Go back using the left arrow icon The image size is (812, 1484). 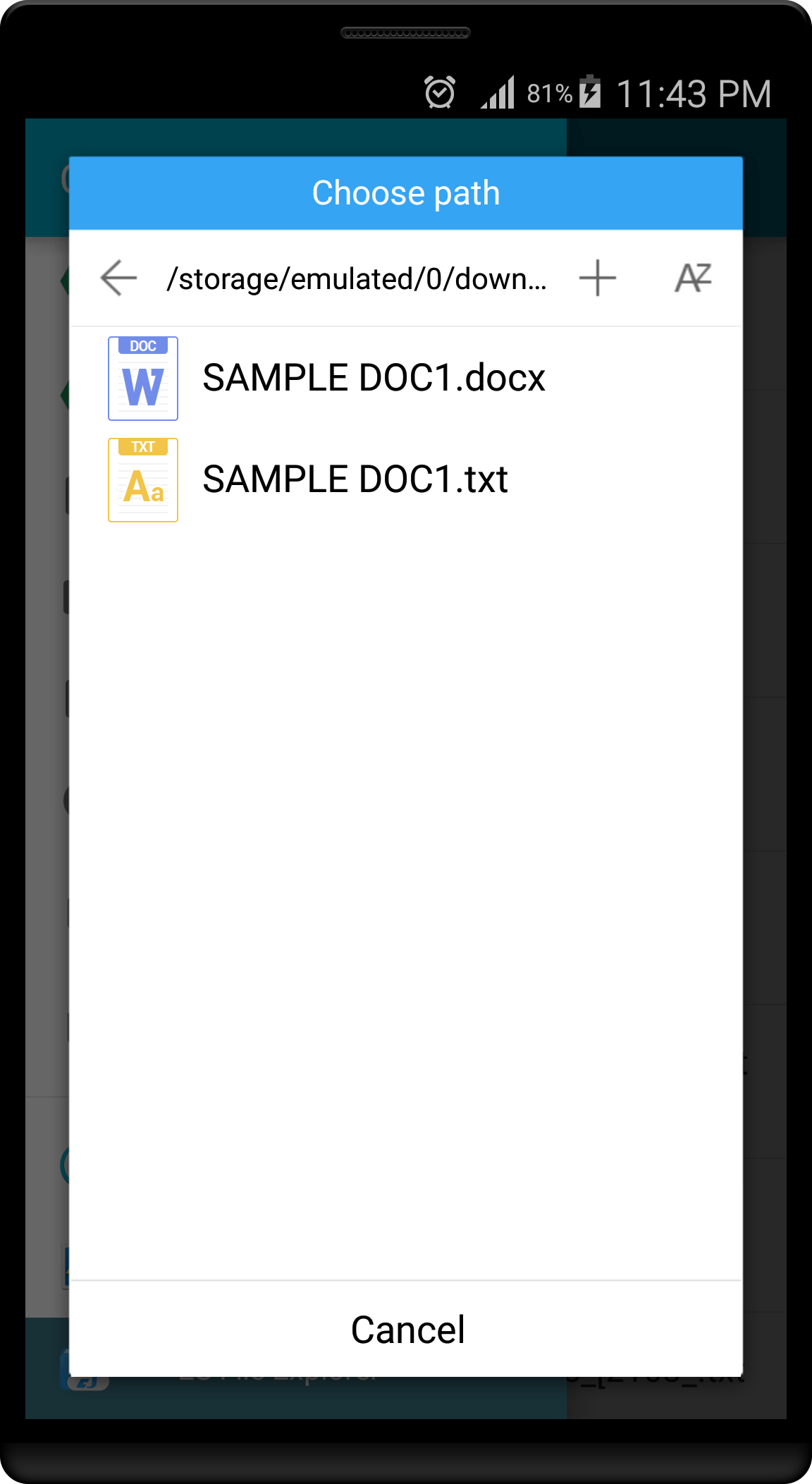[x=118, y=278]
